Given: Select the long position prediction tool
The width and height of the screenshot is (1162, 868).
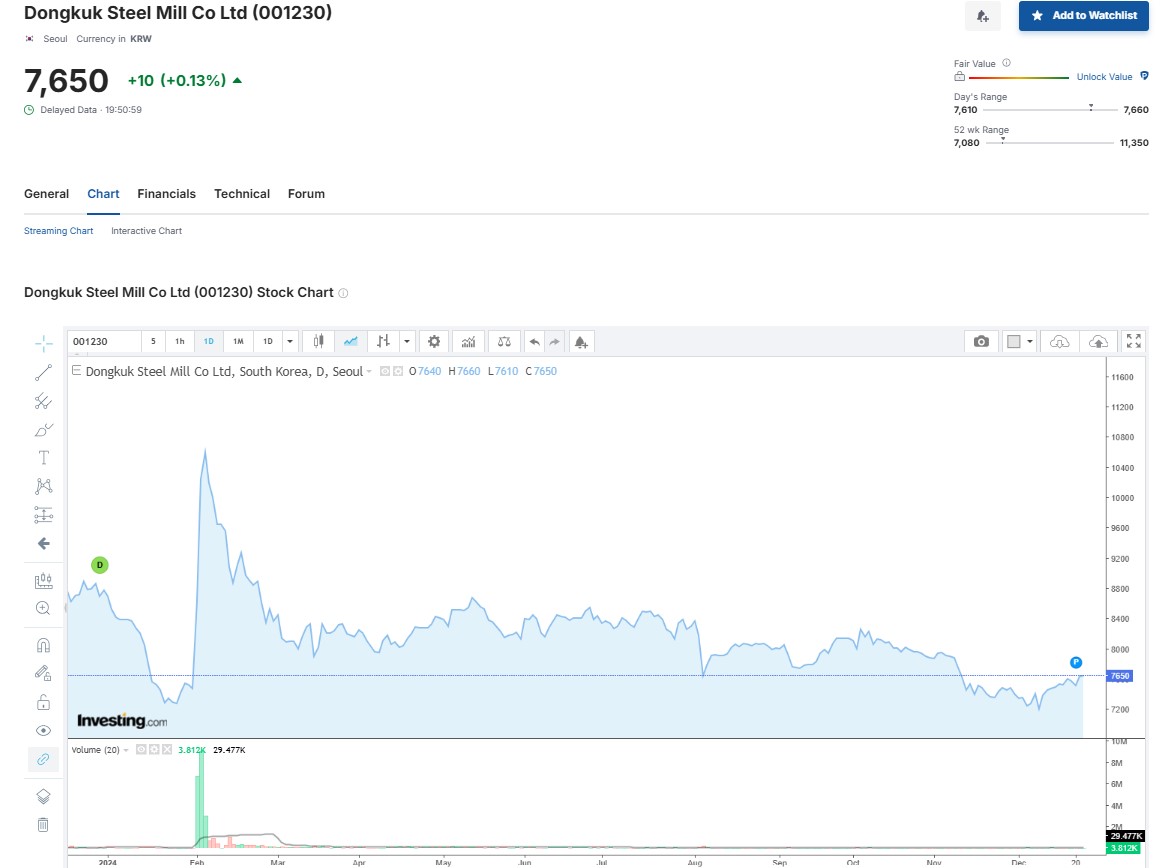Looking at the screenshot, I should click(x=43, y=514).
